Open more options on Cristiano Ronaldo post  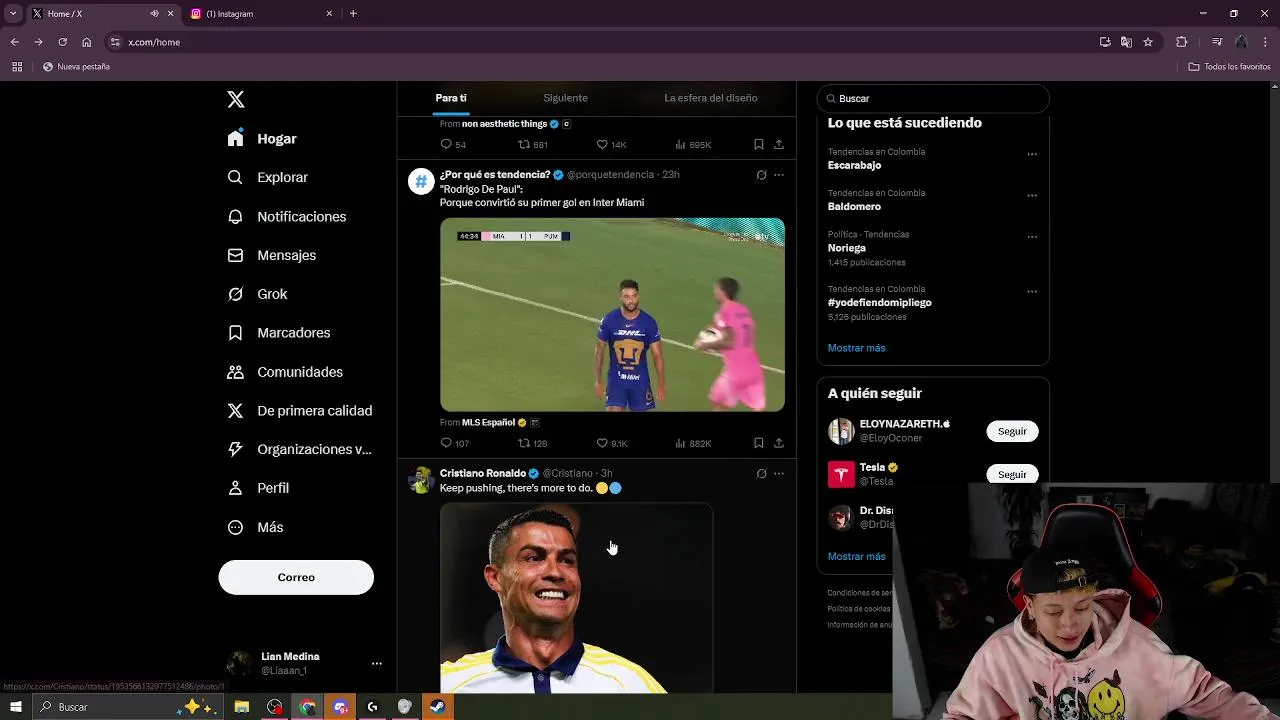779,474
